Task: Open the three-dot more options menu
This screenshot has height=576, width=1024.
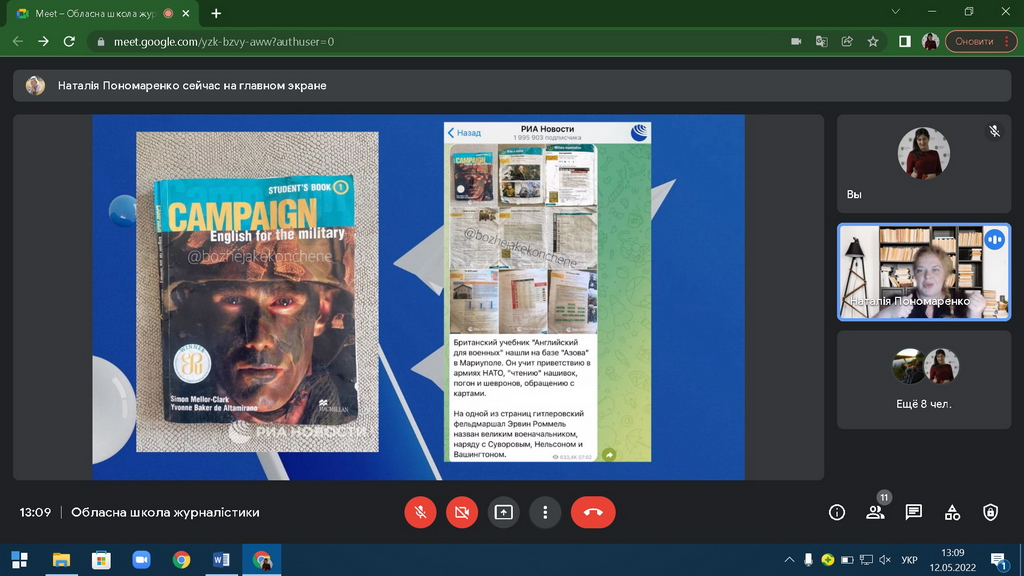Action: [545, 512]
